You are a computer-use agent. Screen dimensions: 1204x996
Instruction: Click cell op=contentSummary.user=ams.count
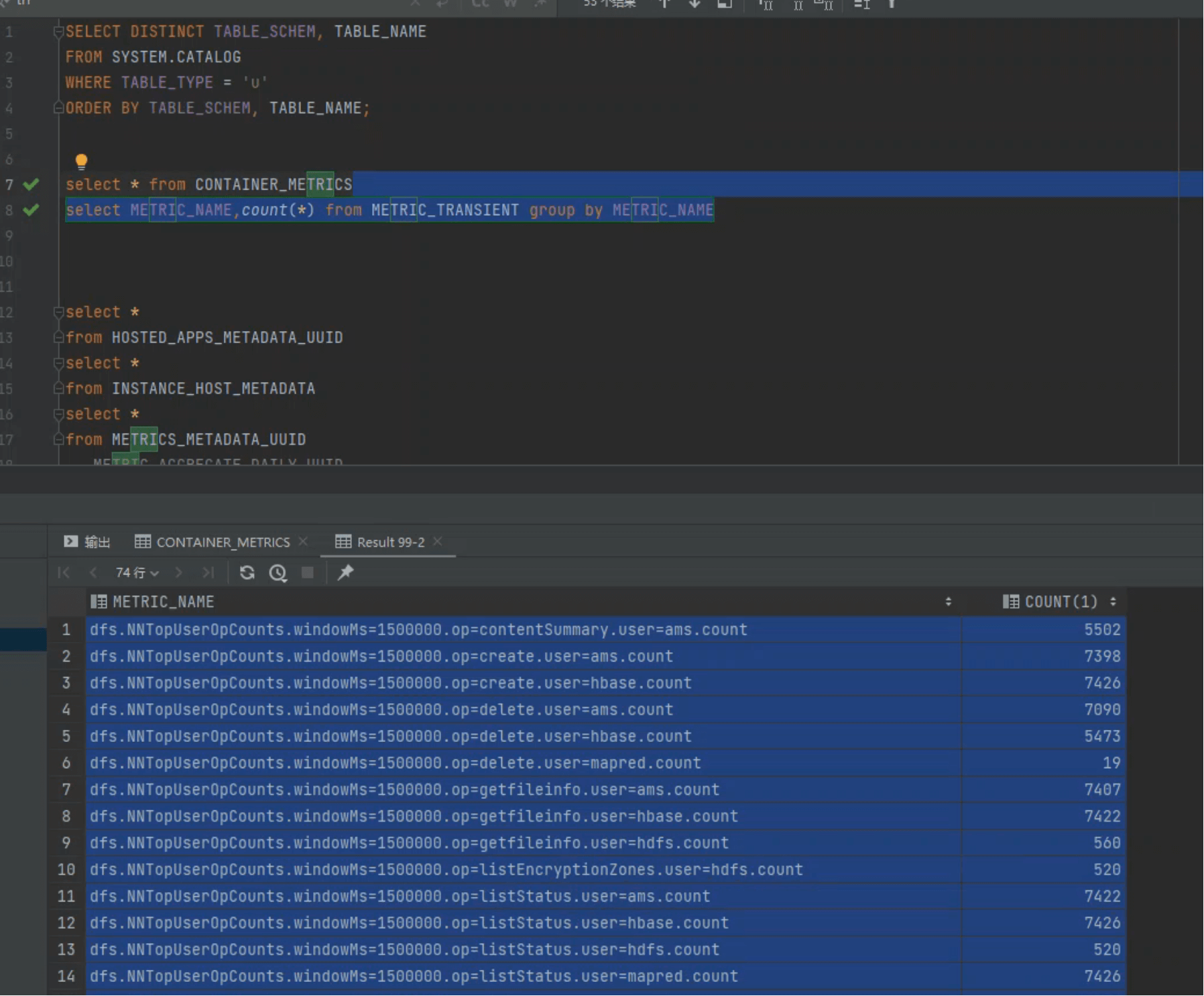[523, 629]
